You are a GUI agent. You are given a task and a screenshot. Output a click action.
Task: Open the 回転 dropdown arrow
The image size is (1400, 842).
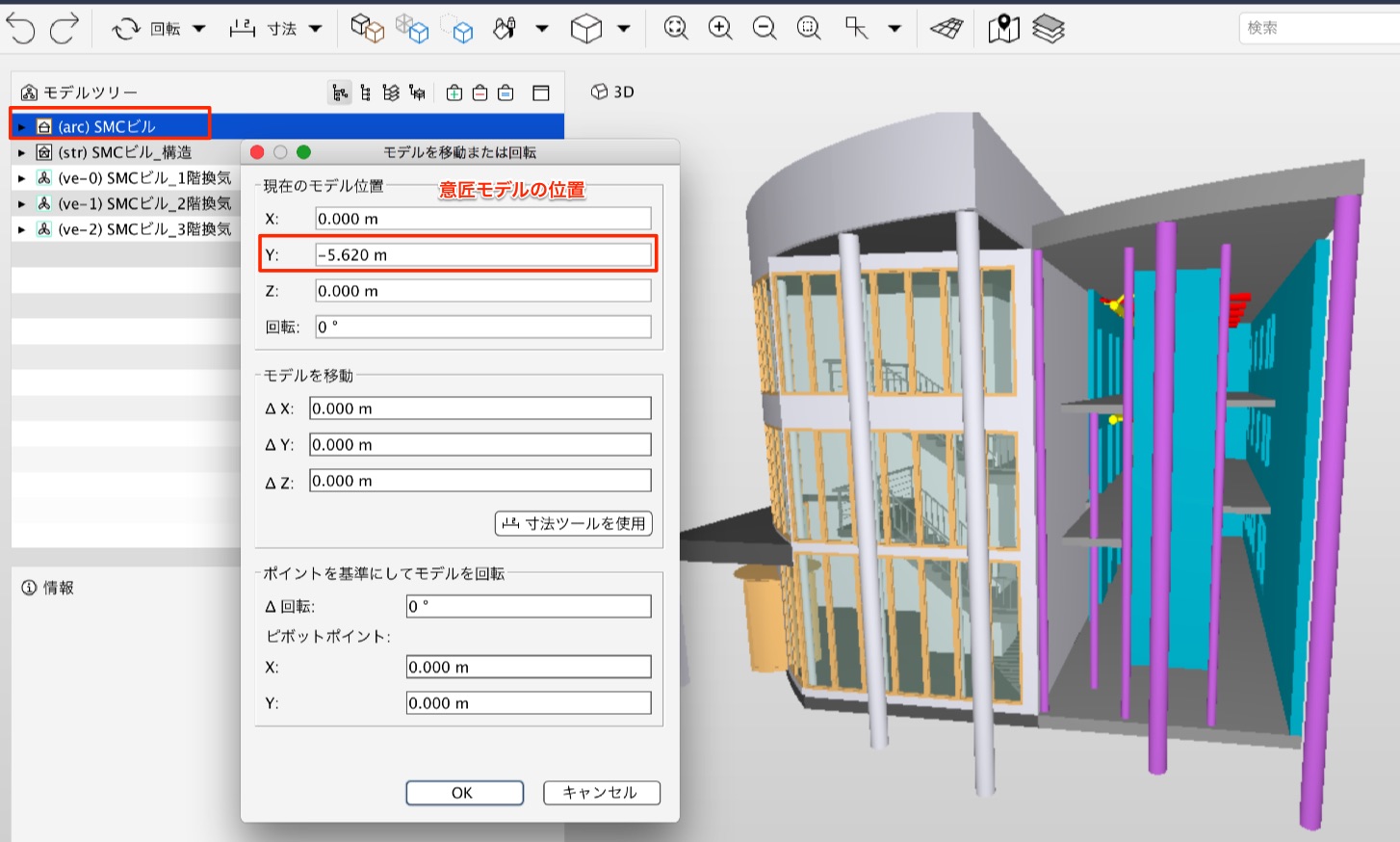click(x=199, y=29)
